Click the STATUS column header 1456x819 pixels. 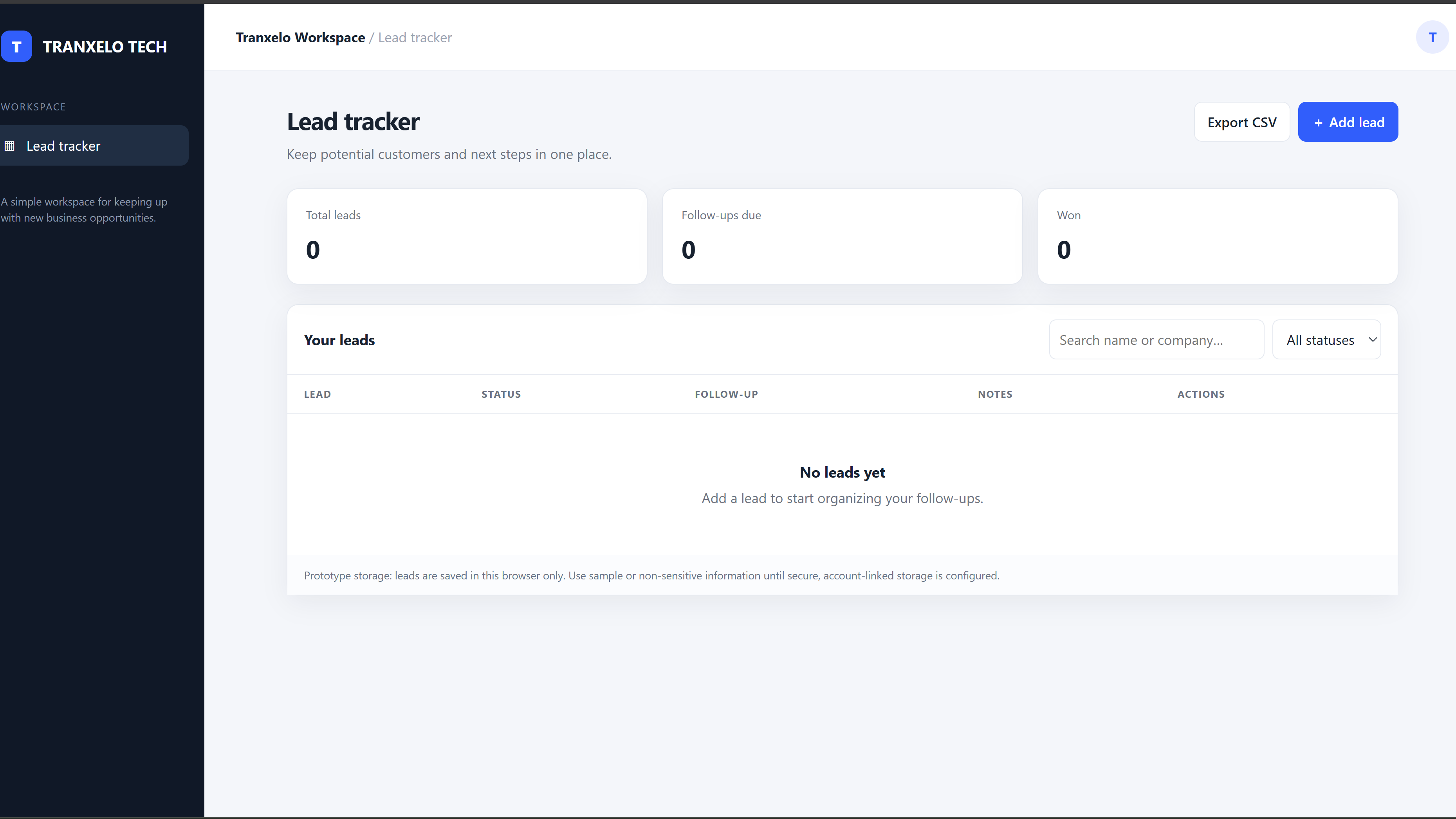pyautogui.click(x=502, y=395)
